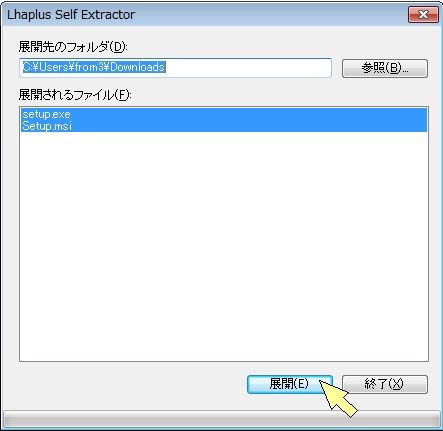Click the bottom extraction progress bar
The height and width of the screenshot is (431, 443).
pyautogui.click(x=222, y=419)
